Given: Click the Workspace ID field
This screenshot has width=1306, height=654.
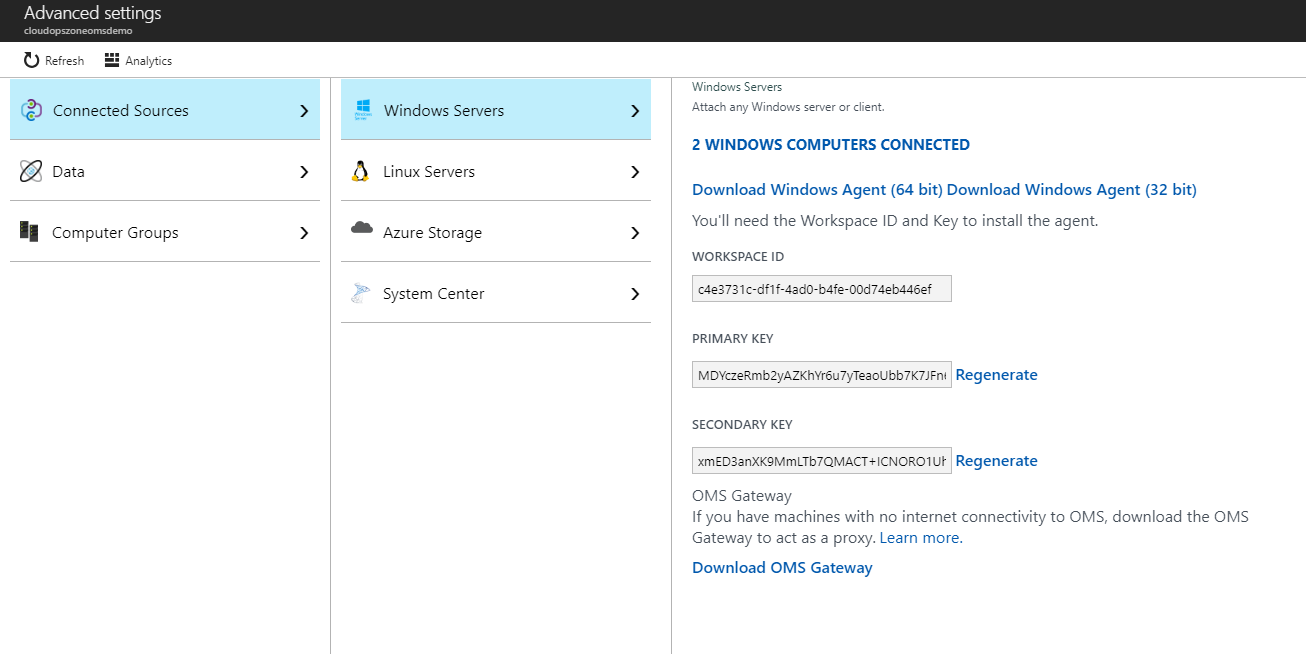Looking at the screenshot, I should [822, 289].
